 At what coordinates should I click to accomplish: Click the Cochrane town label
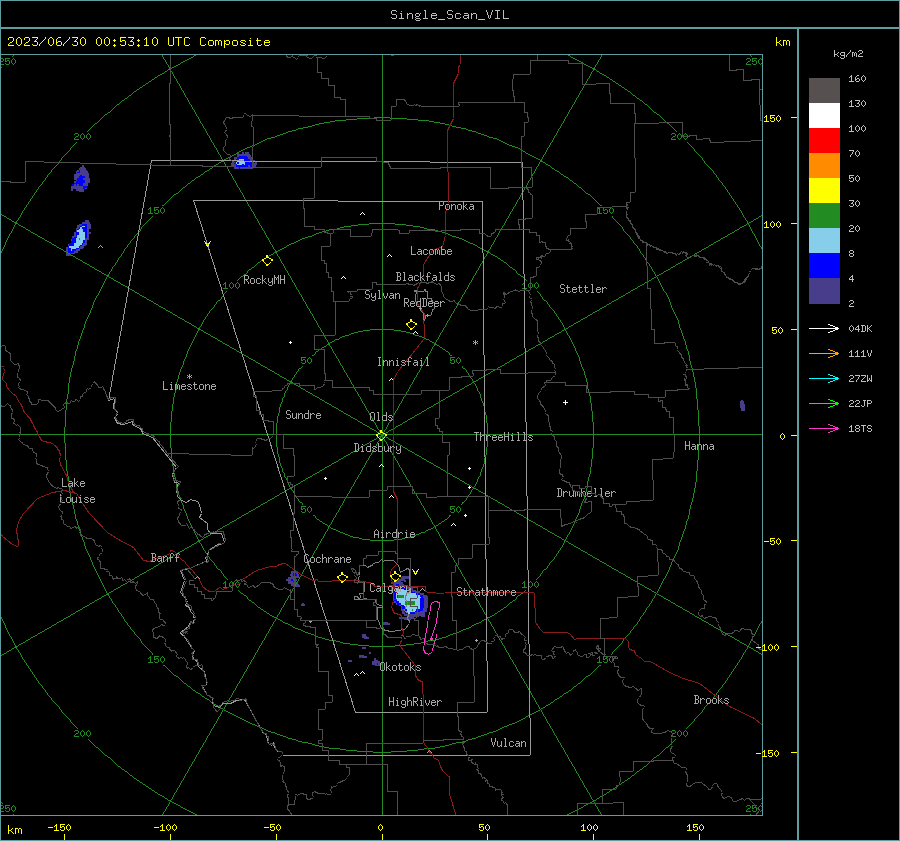(327, 559)
